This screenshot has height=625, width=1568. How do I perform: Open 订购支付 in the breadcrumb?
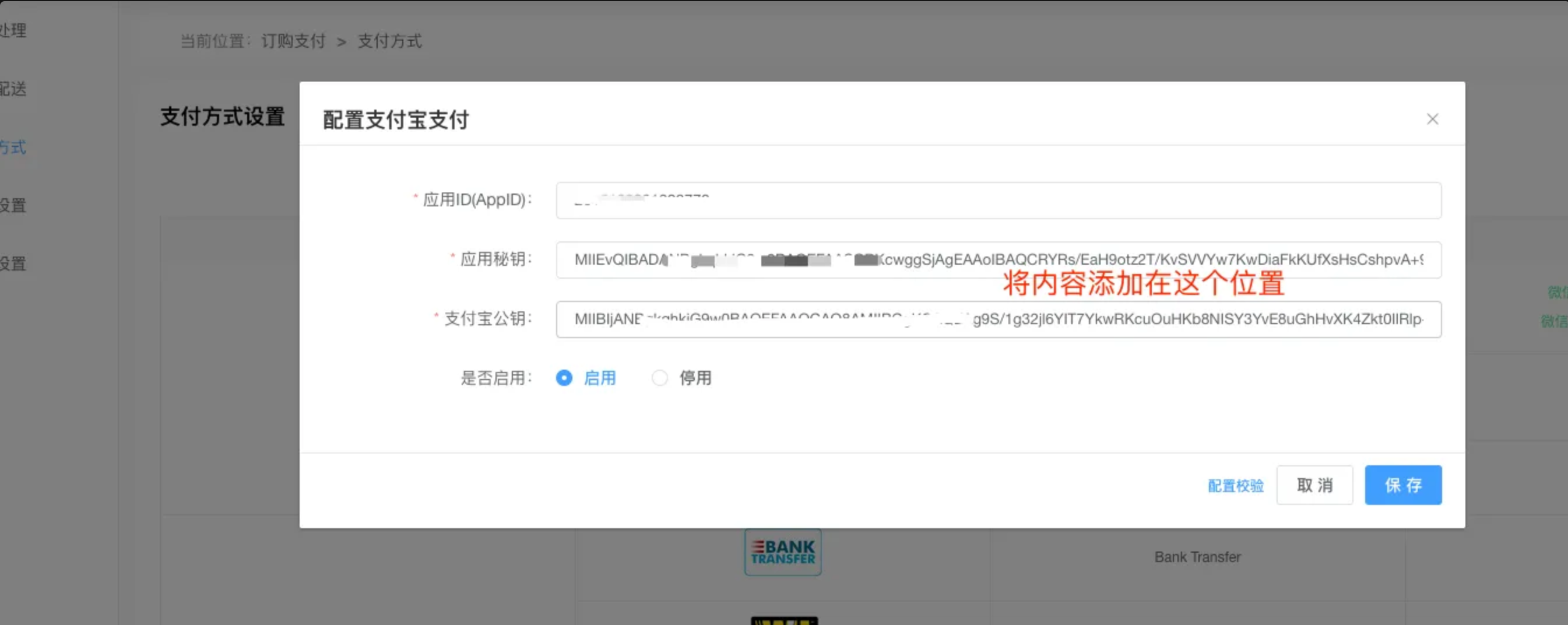pyautogui.click(x=293, y=41)
